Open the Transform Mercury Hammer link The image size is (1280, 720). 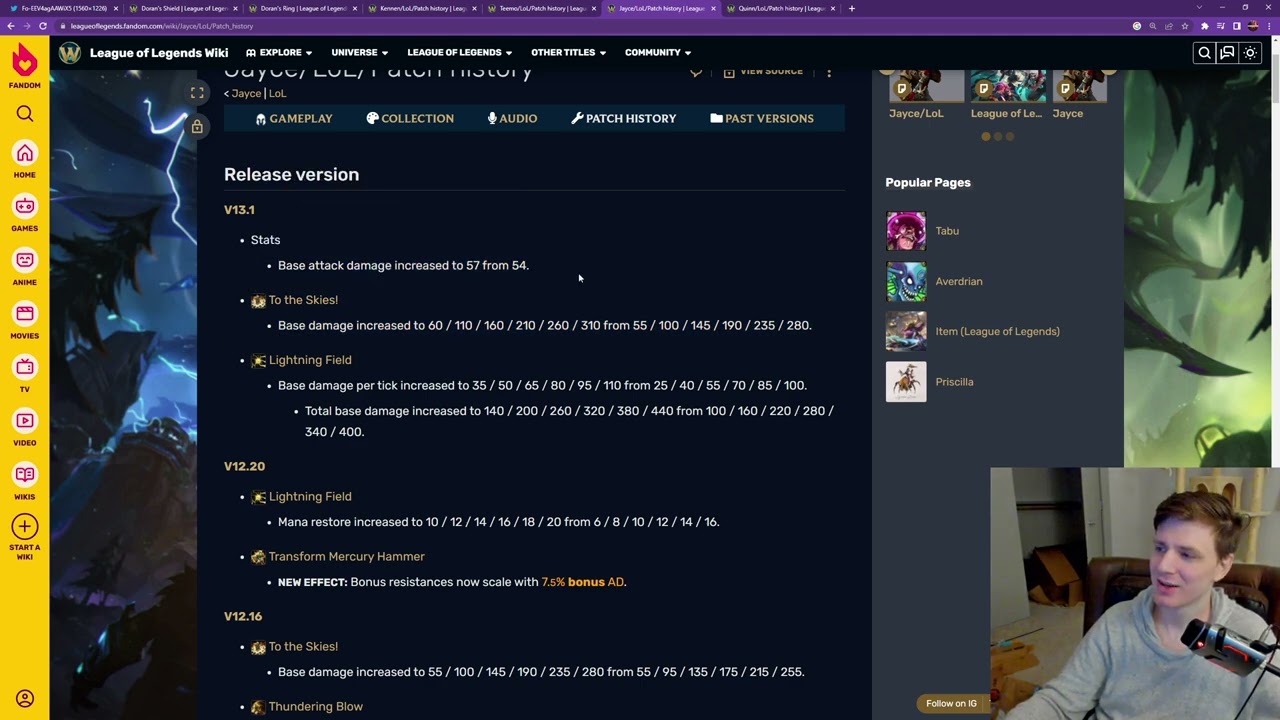point(346,556)
